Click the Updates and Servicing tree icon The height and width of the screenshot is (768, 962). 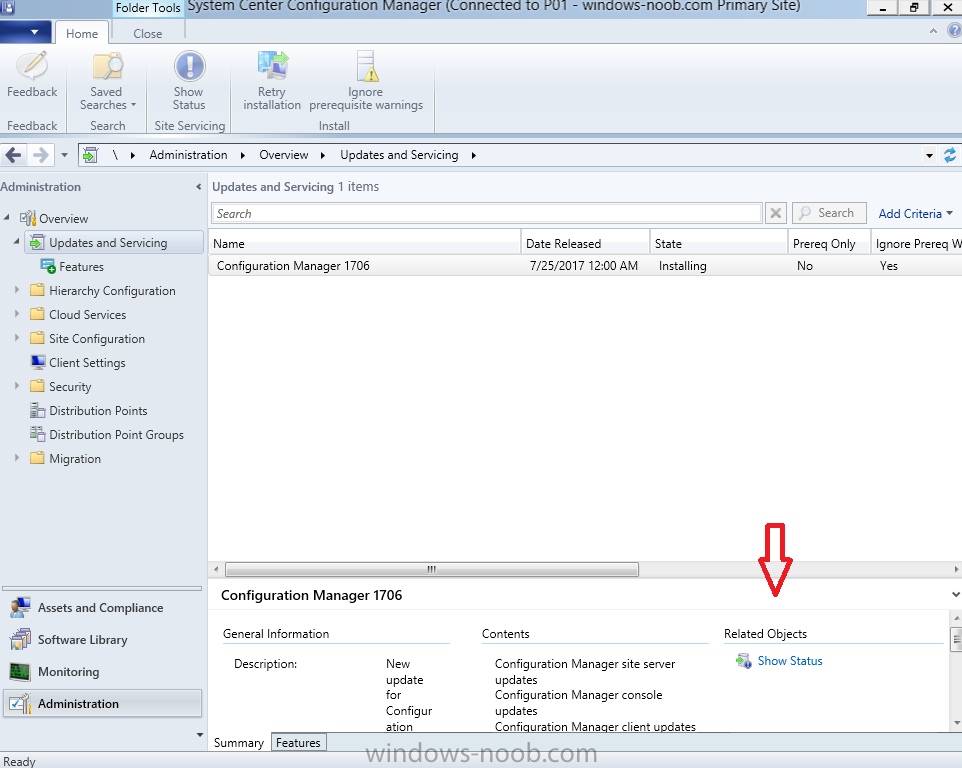(37, 242)
